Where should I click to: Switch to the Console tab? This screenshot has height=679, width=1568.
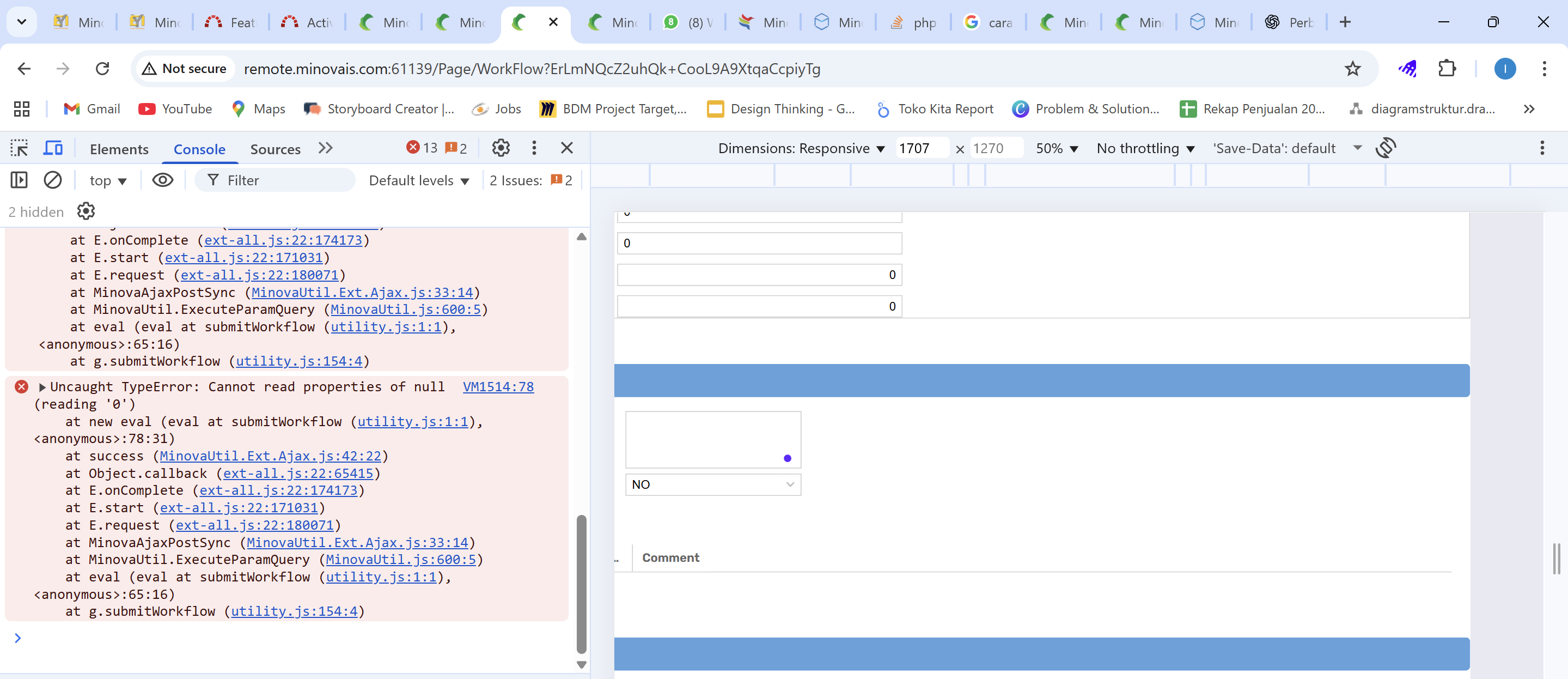click(x=199, y=149)
